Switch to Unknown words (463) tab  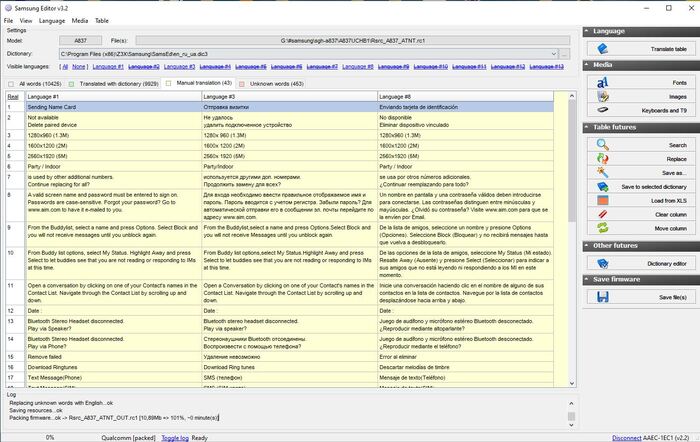271,83
